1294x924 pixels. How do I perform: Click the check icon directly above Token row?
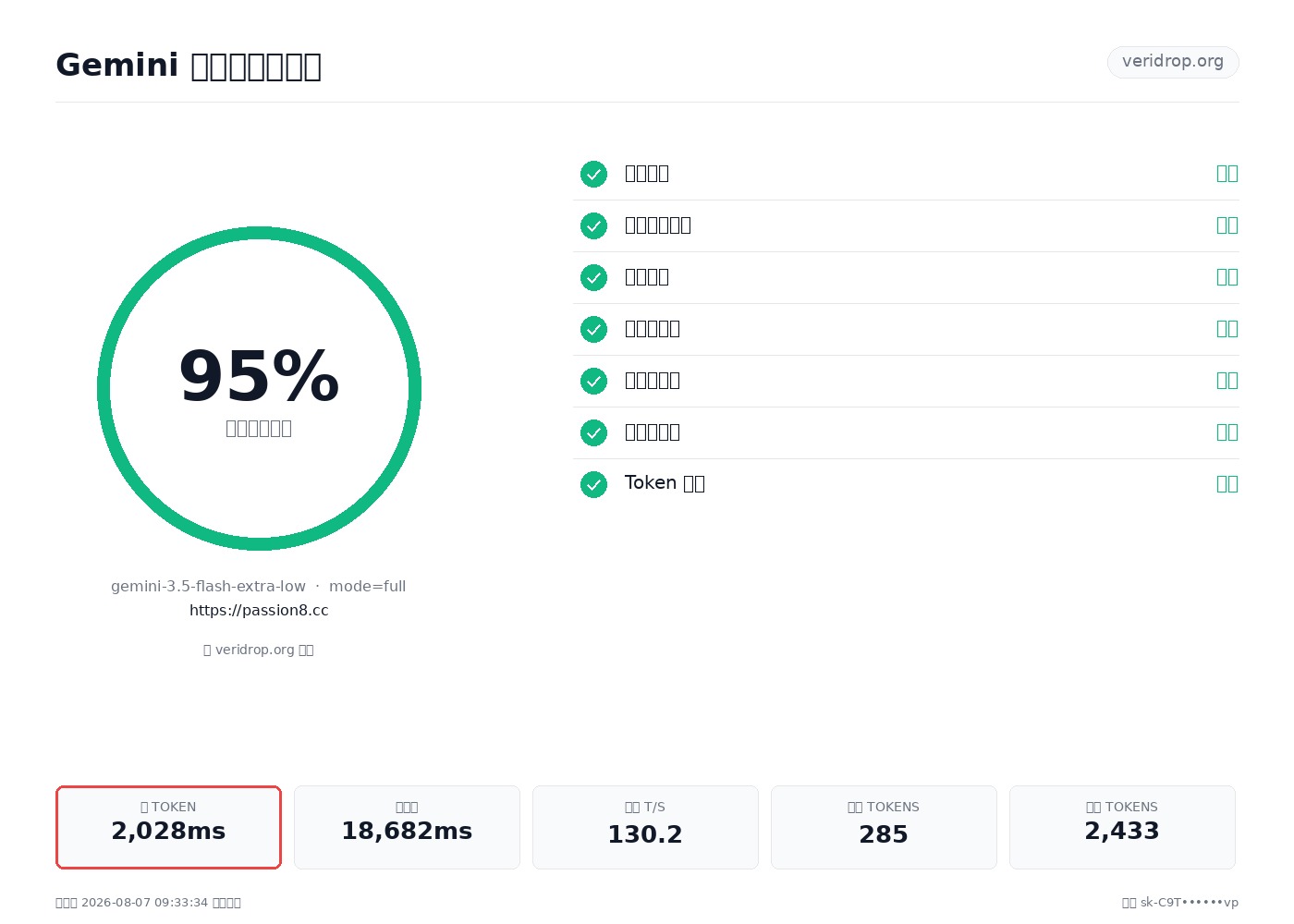pyautogui.click(x=593, y=432)
